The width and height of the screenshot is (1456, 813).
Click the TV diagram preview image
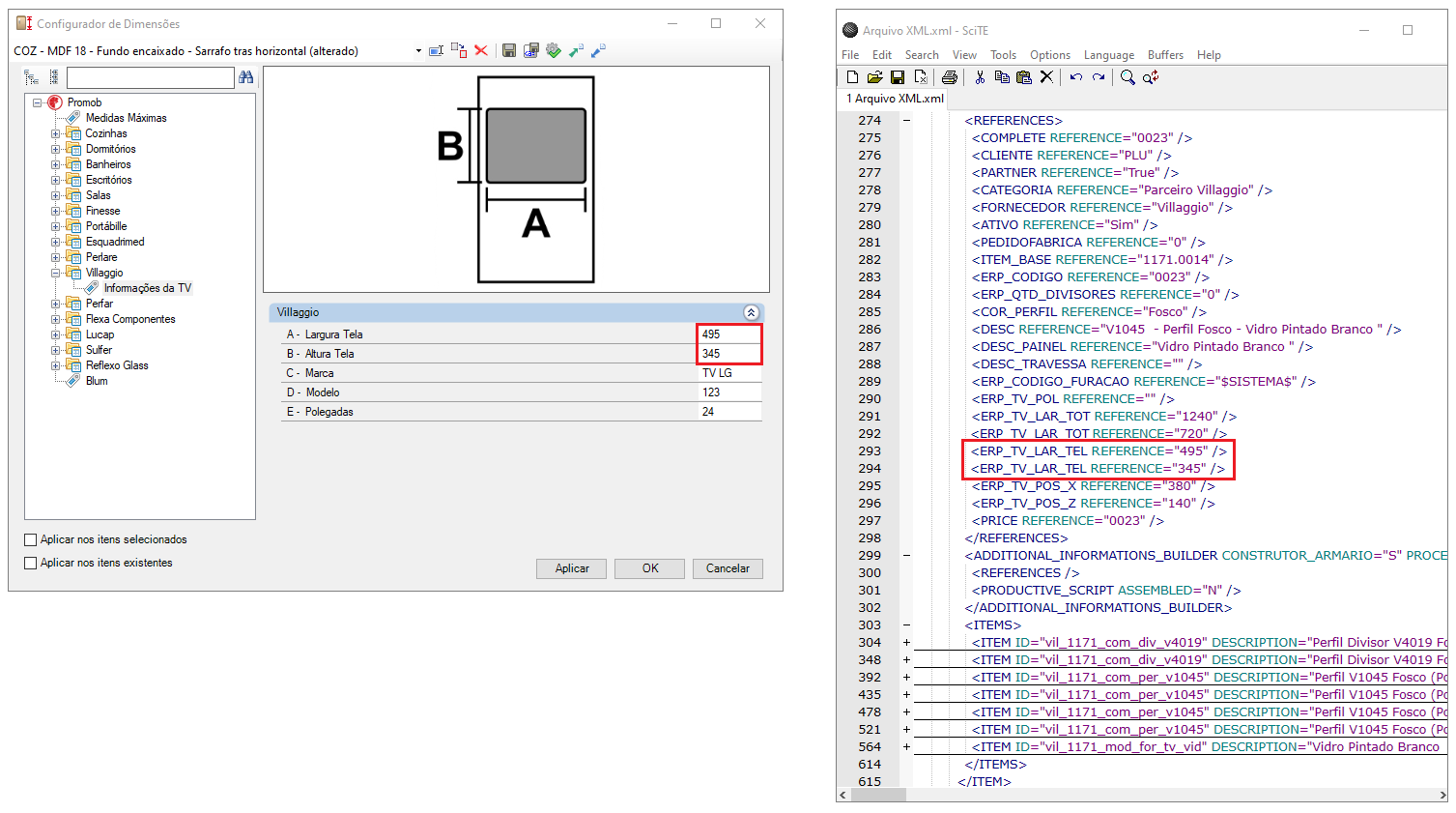pos(516,180)
